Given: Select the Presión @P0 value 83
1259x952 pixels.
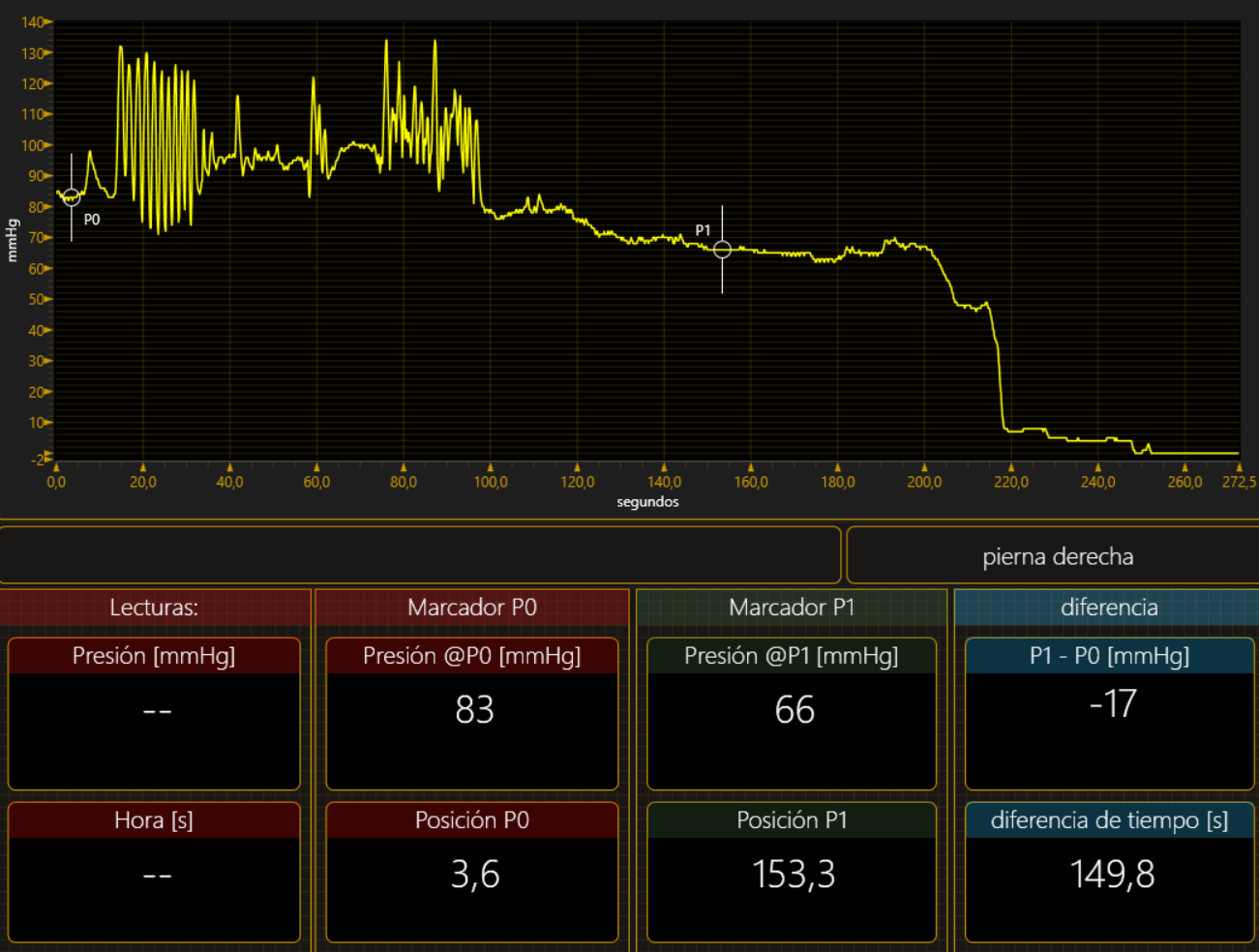Looking at the screenshot, I should pyautogui.click(x=473, y=710).
